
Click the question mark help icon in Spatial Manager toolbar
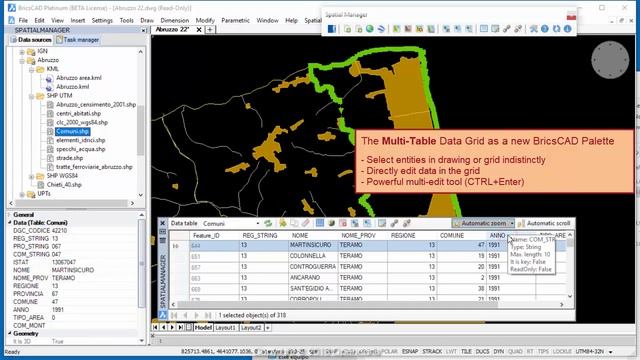click(544, 29)
